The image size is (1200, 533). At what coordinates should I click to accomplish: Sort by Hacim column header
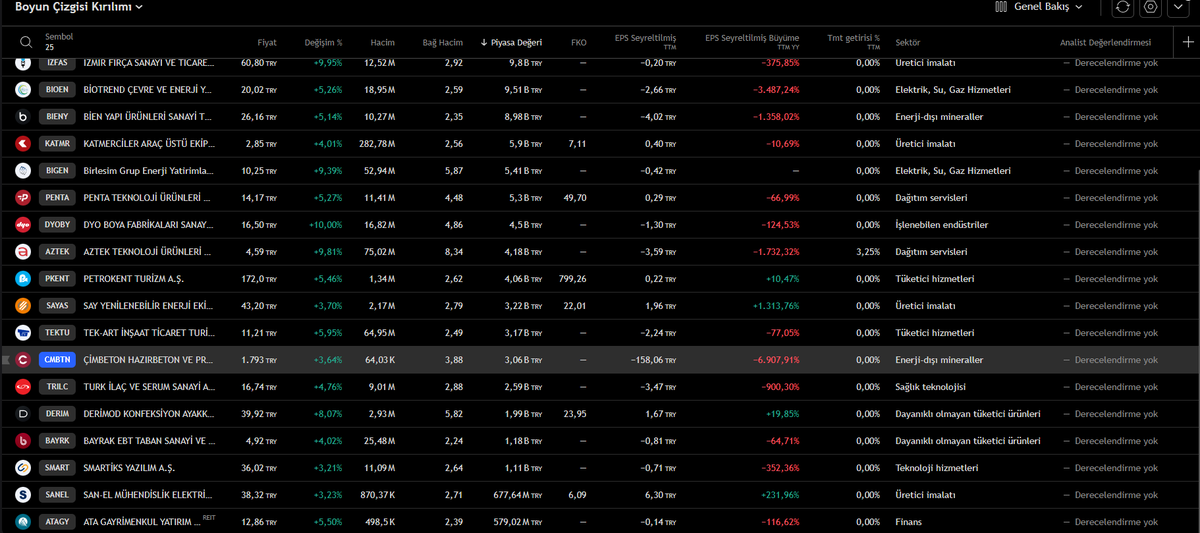382,43
